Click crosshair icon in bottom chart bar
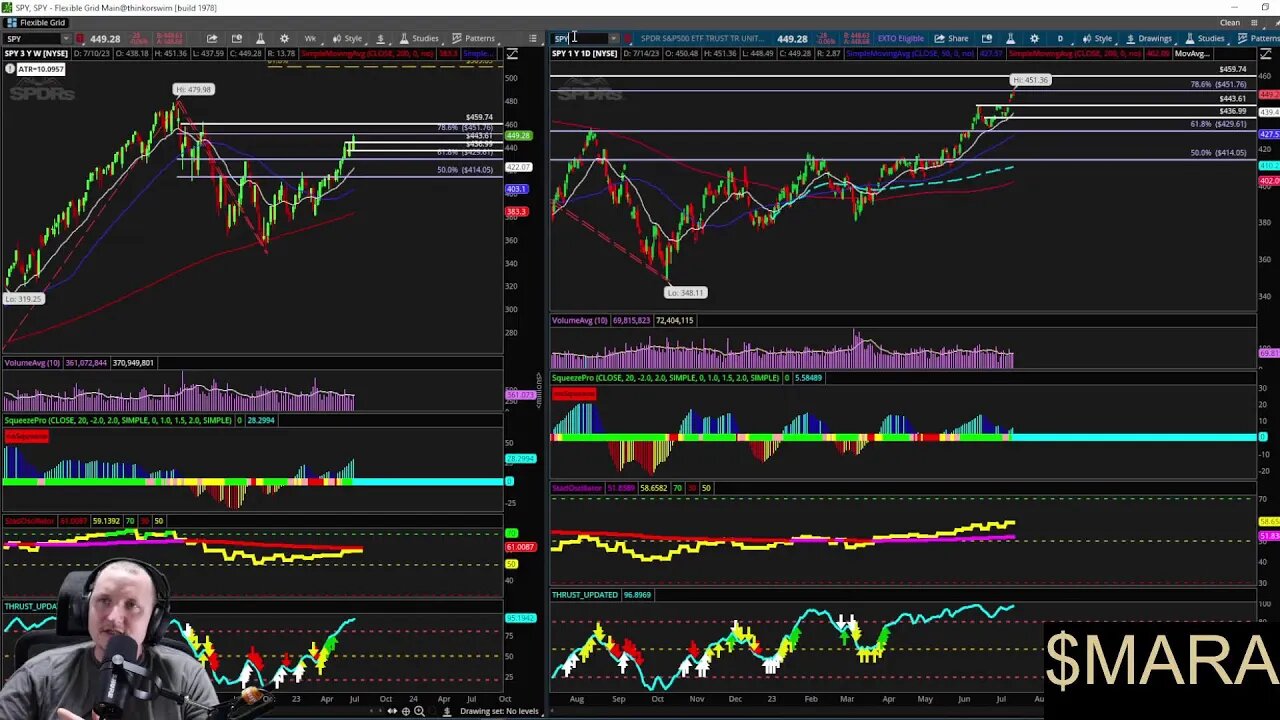Screen dimensions: 1280x720 point(406,711)
